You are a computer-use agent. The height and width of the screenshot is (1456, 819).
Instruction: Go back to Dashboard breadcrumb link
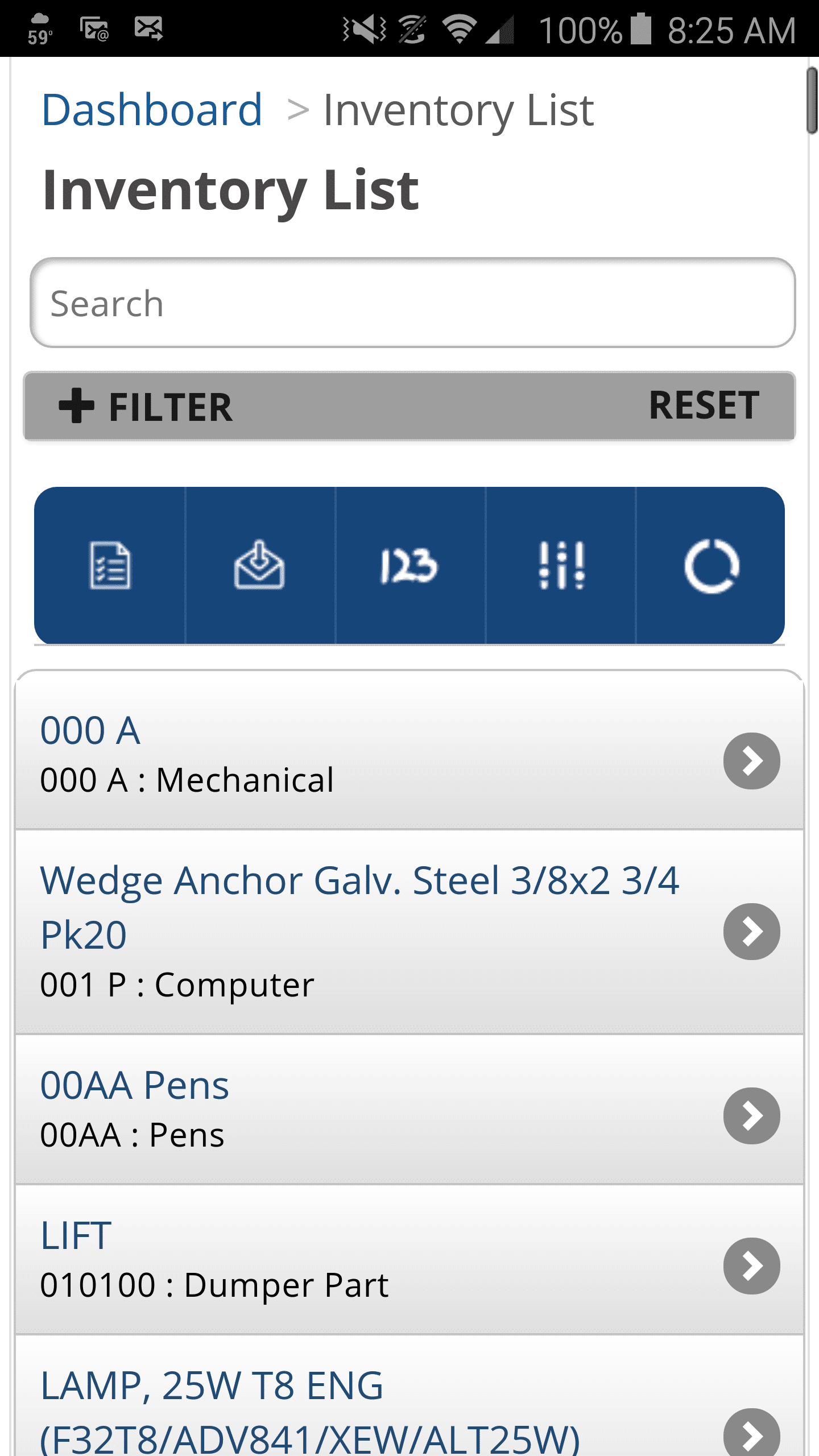click(x=152, y=110)
